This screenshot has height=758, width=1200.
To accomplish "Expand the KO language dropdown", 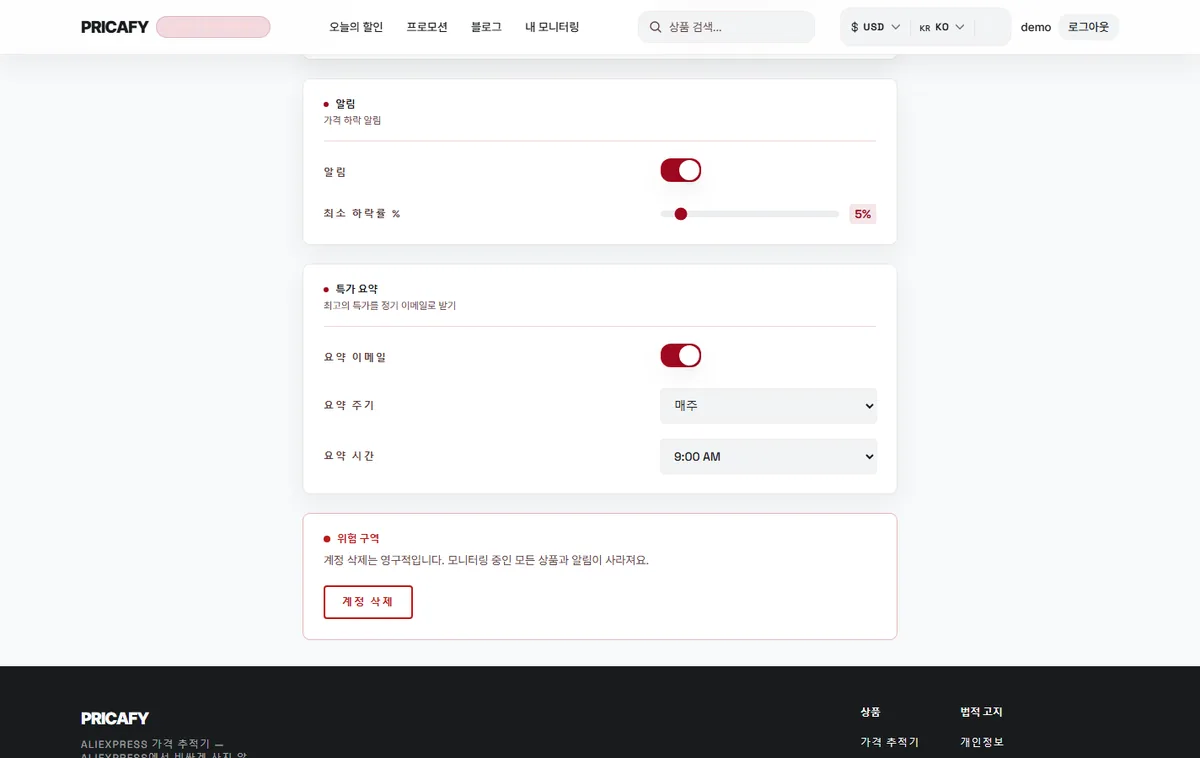I will [x=941, y=27].
